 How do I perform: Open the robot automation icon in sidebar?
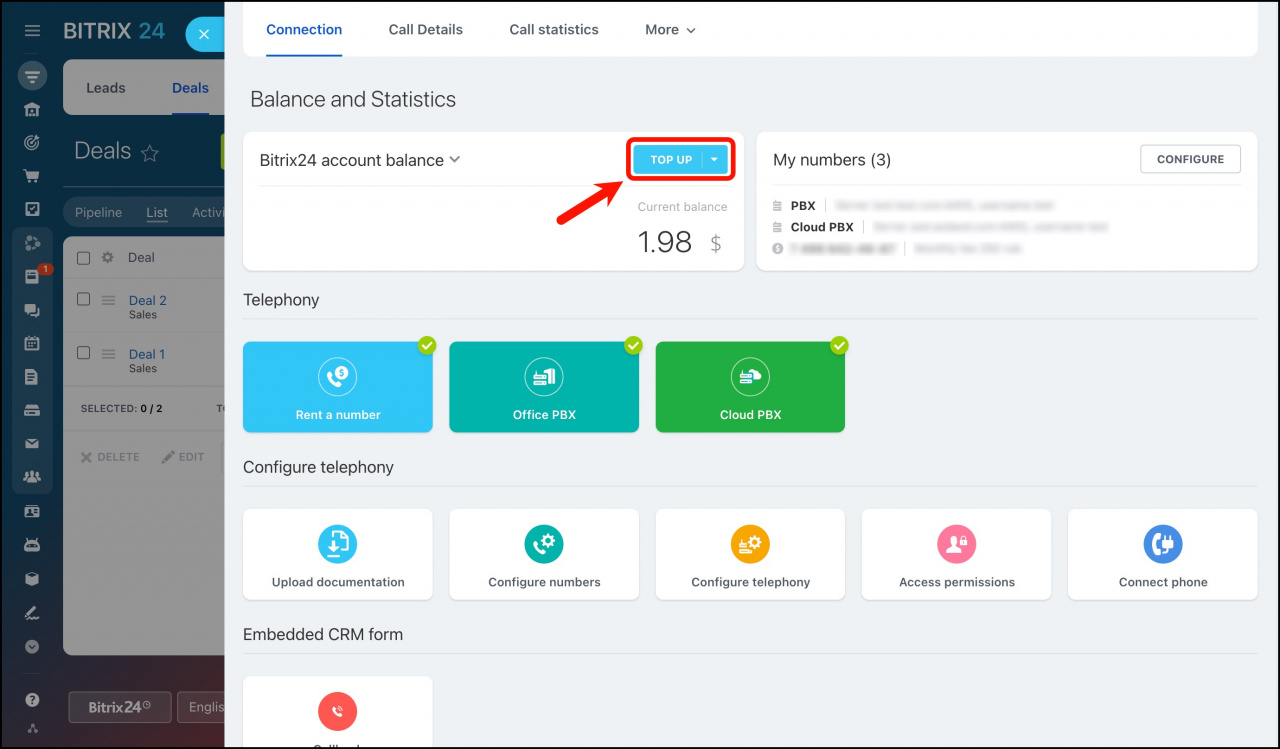coord(32,545)
